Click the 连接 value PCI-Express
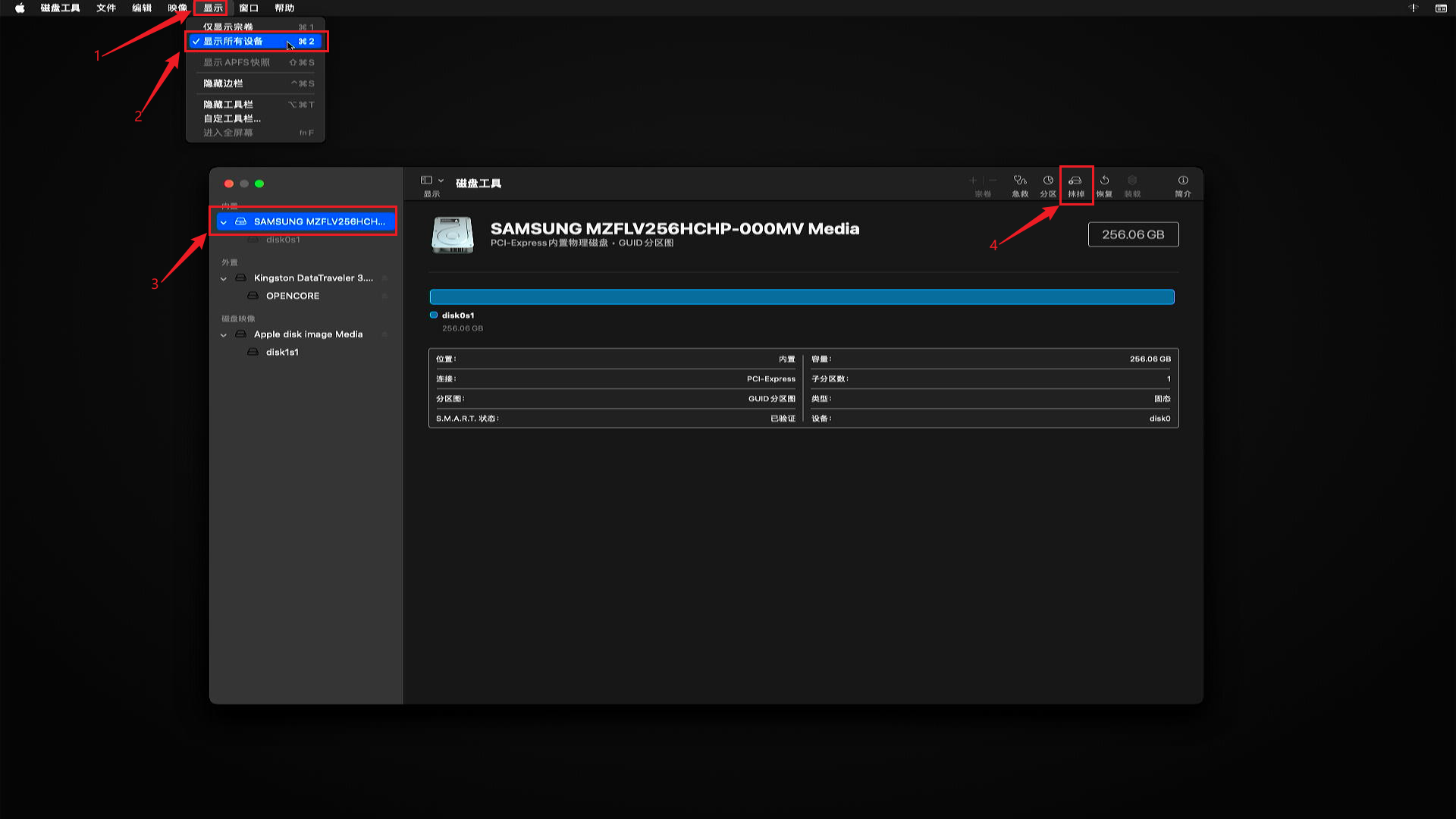 pos(771,379)
